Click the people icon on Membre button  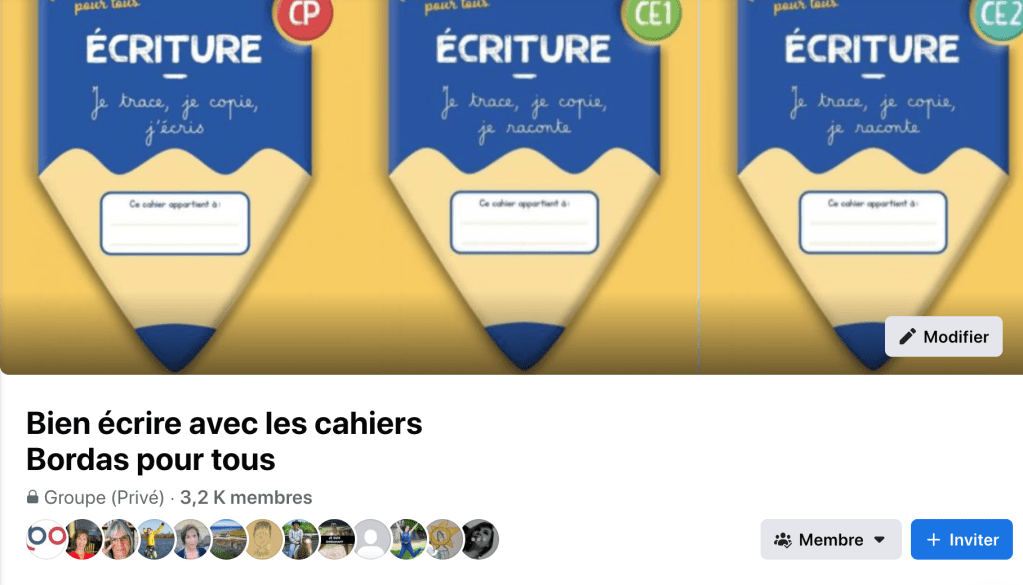coord(783,540)
